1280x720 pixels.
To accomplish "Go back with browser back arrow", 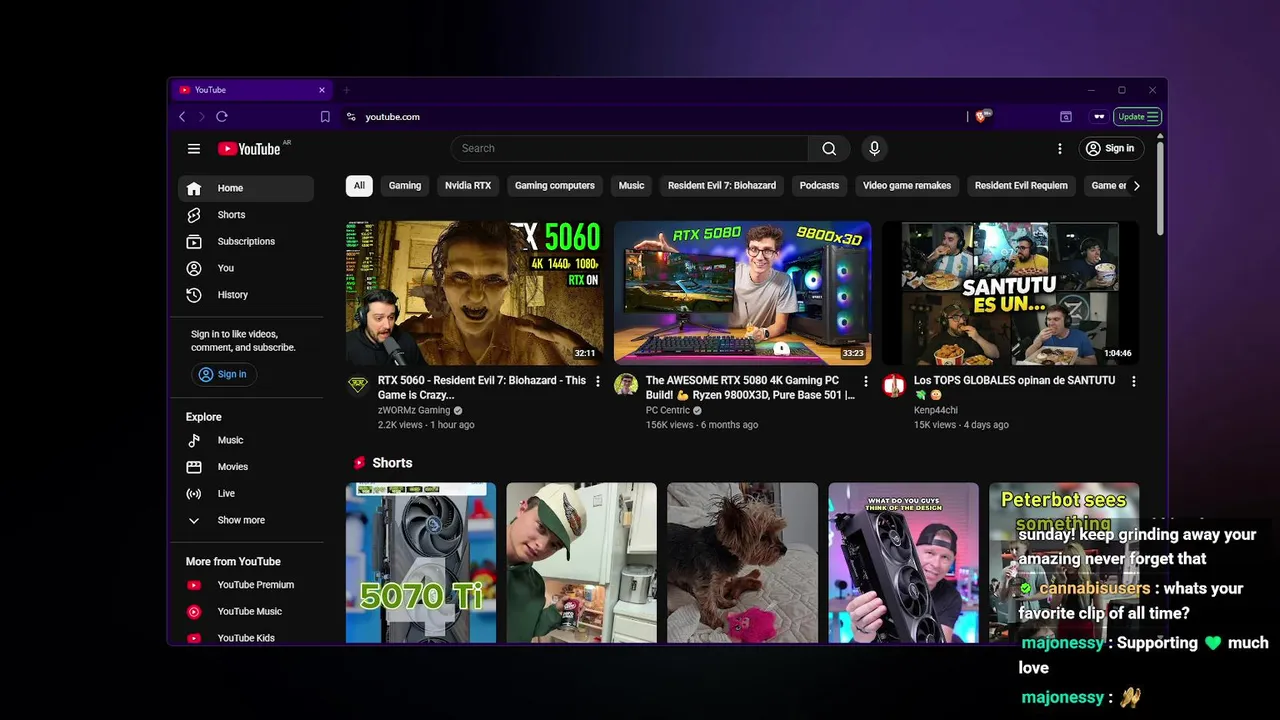I will click(182, 117).
